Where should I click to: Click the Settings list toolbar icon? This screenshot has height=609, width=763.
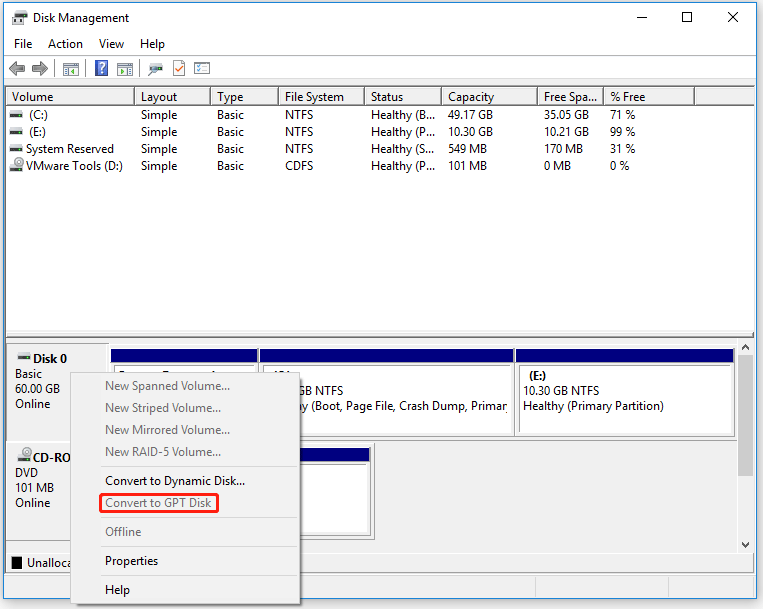[201, 68]
